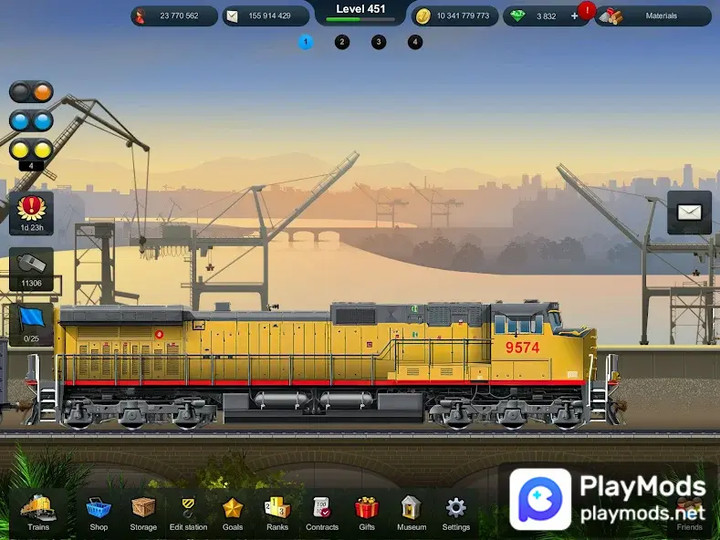Open achievement badge with 1d 23h timer

(31, 214)
